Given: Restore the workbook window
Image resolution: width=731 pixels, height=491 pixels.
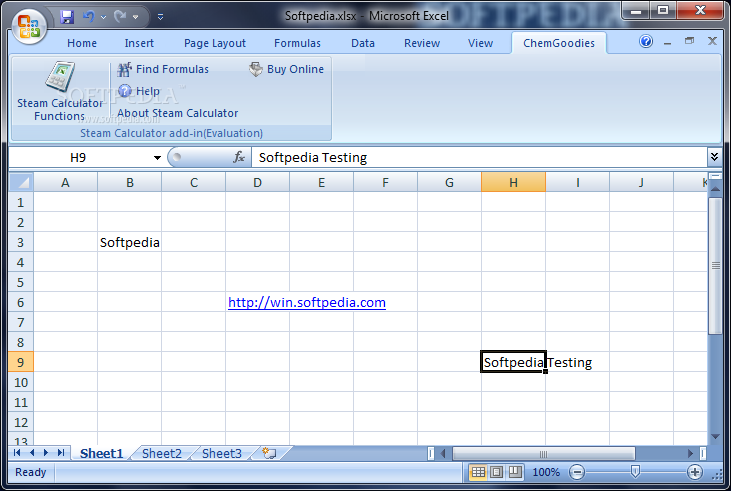Looking at the screenshot, I should click(x=690, y=41).
